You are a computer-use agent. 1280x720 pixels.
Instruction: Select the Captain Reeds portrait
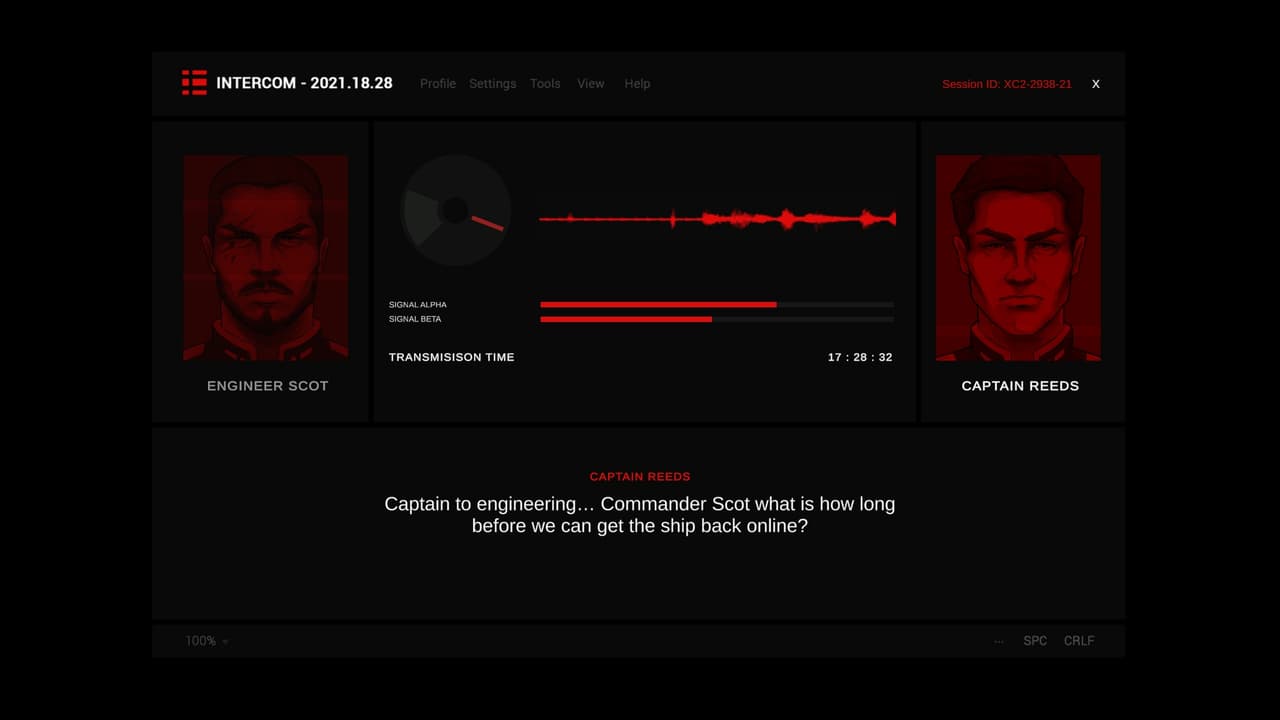point(1018,258)
